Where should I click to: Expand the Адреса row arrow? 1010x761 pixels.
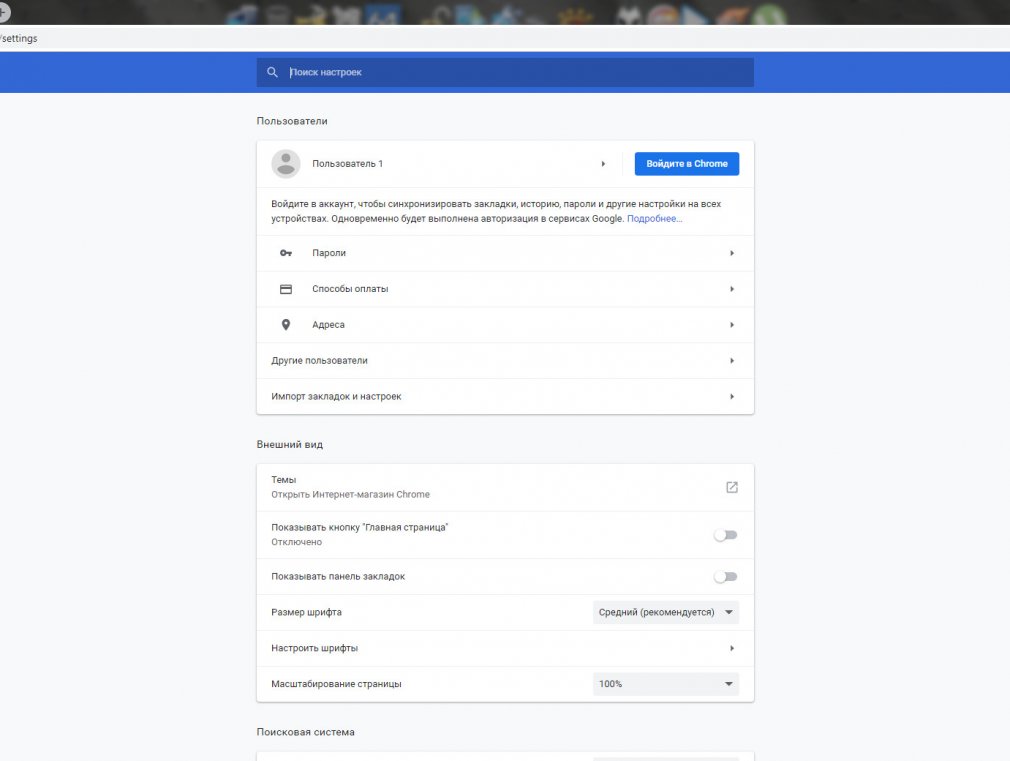[732, 325]
